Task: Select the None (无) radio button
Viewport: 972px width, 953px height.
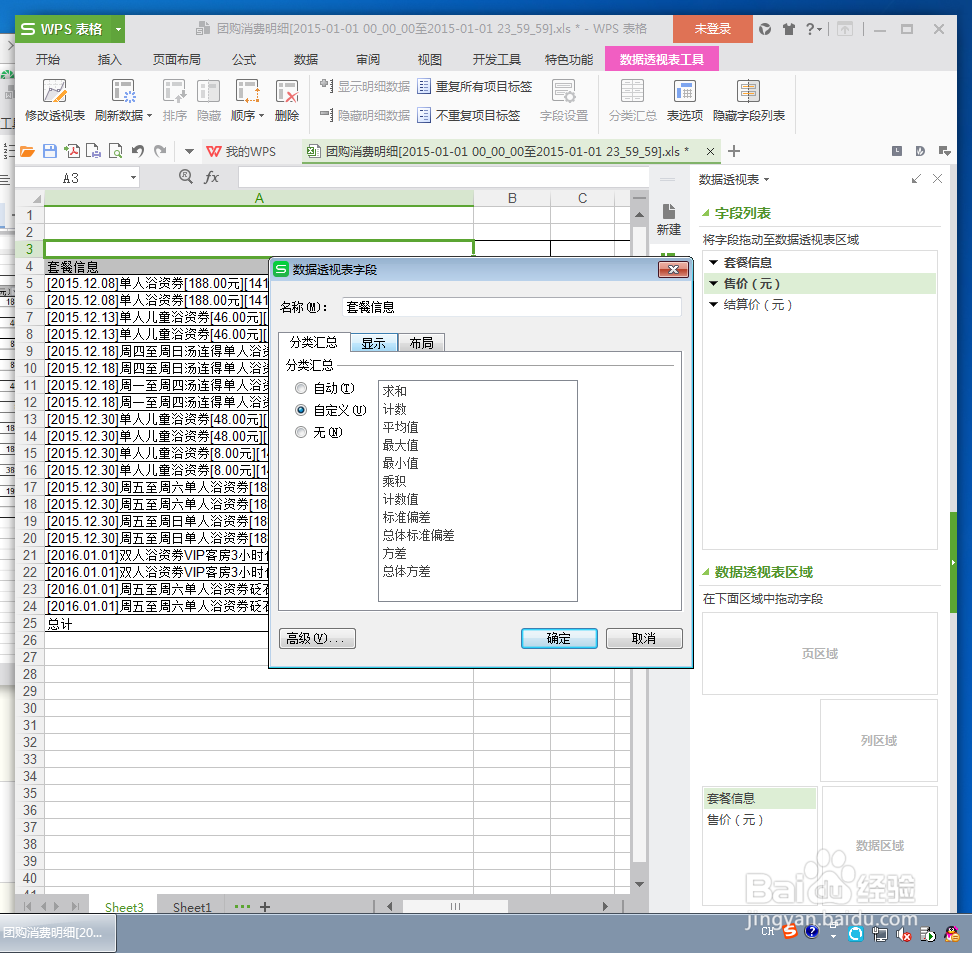Action: tap(301, 432)
